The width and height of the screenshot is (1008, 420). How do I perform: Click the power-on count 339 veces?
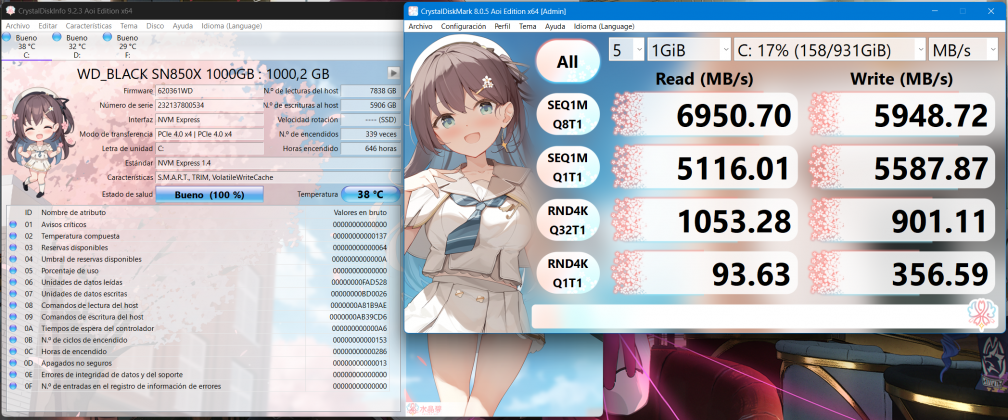(370, 134)
